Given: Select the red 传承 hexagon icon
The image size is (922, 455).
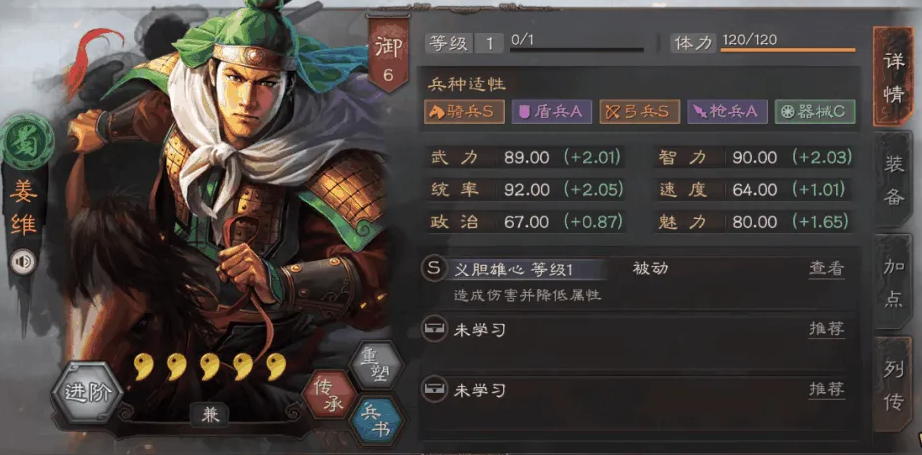Looking at the screenshot, I should pos(328,395).
